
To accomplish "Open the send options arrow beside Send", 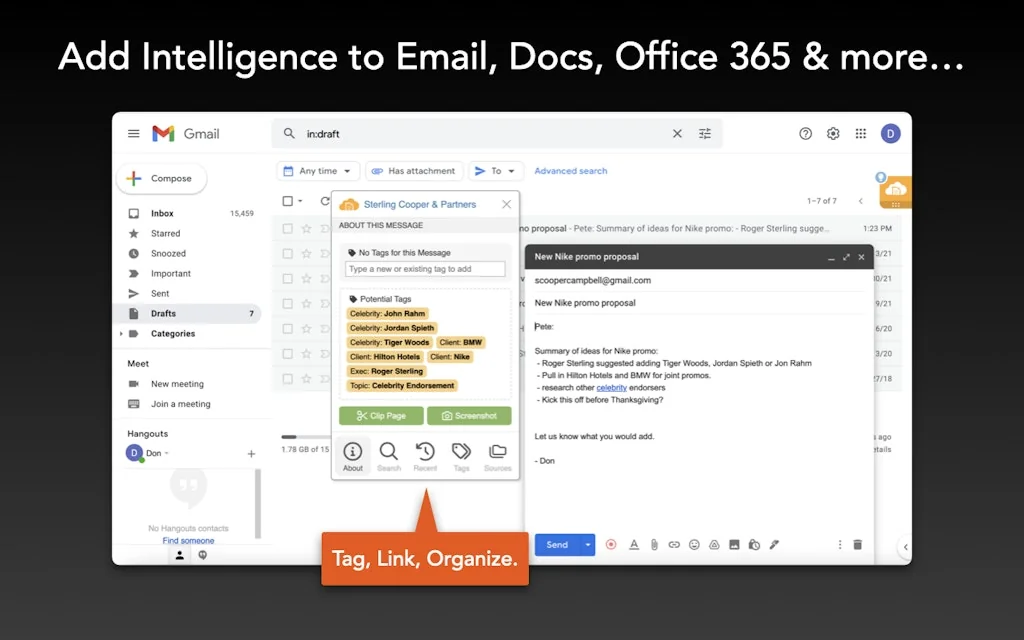I will pos(588,545).
